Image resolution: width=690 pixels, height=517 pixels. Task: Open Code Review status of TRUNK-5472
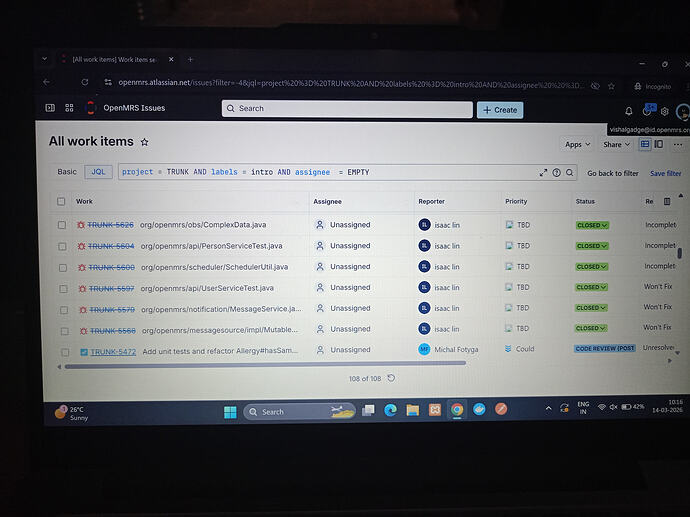click(604, 348)
